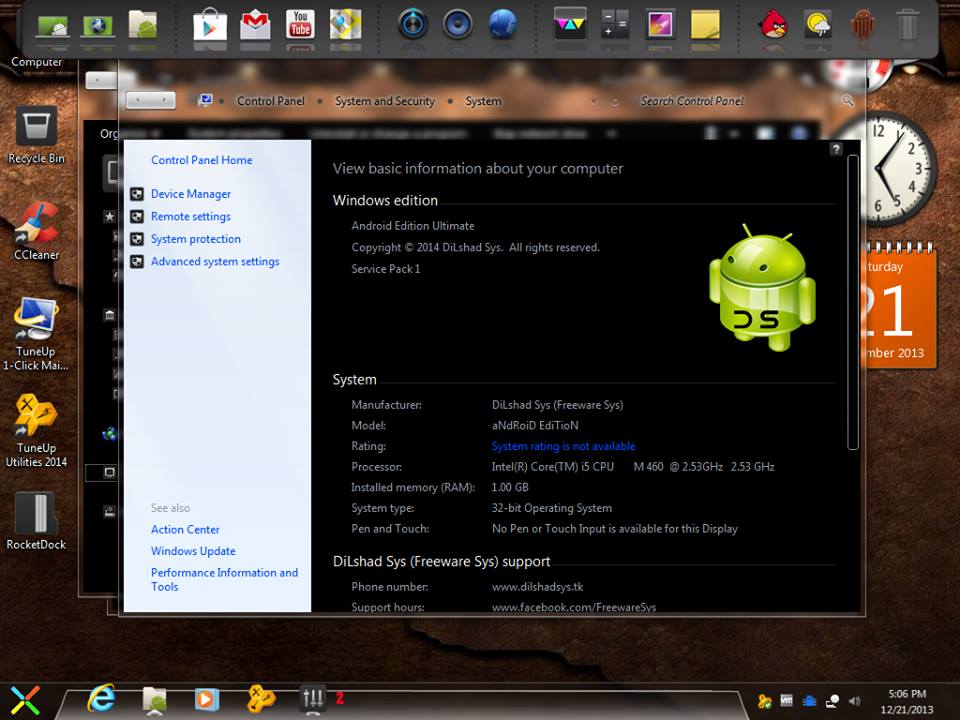Open the gallery picture icon in the dock
The width and height of the screenshot is (960, 720).
tap(661, 25)
